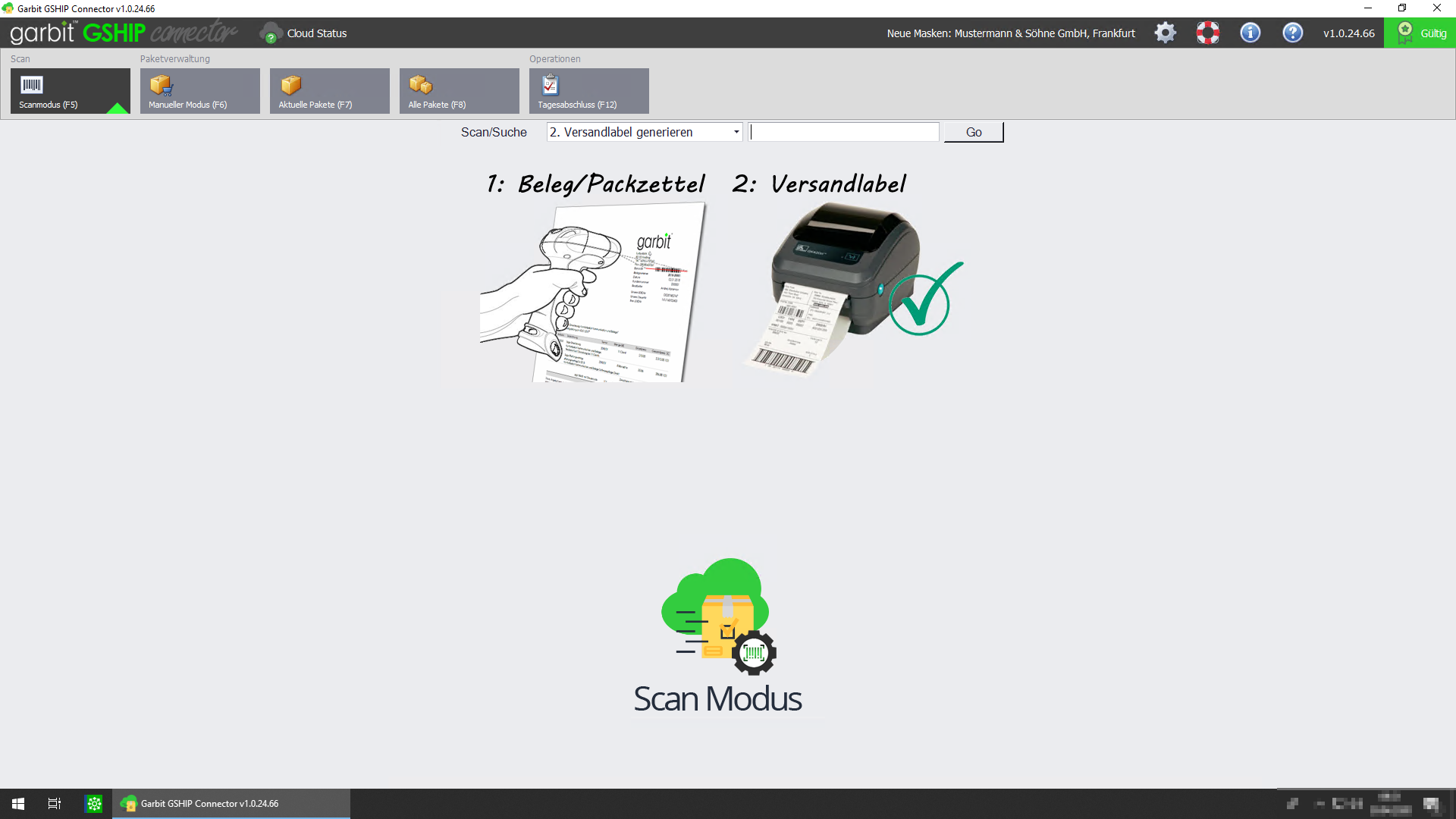This screenshot has width=1456, height=819.
Task: Open the blue info icon
Action: coord(1250,33)
